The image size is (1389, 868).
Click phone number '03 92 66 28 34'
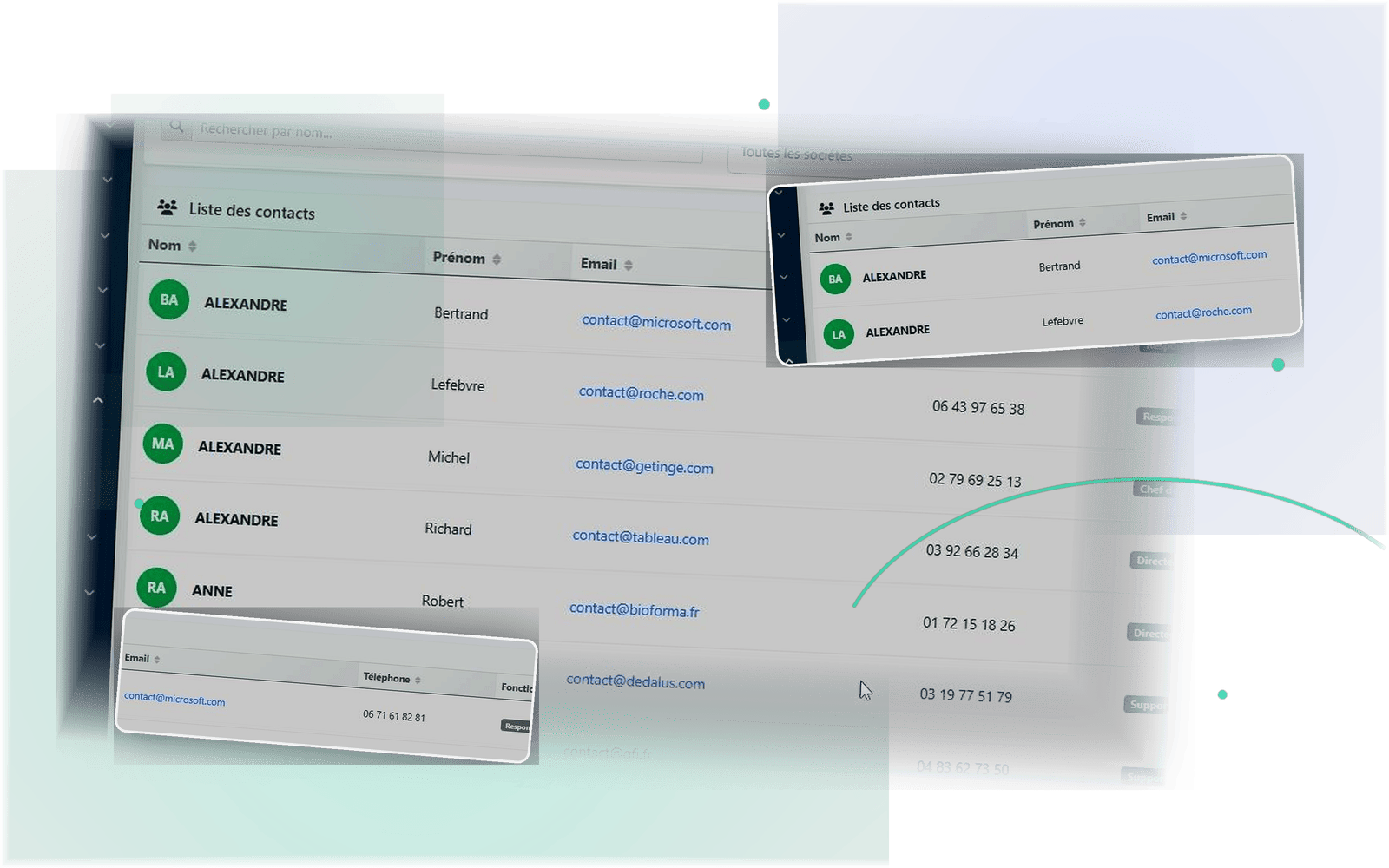pos(972,551)
